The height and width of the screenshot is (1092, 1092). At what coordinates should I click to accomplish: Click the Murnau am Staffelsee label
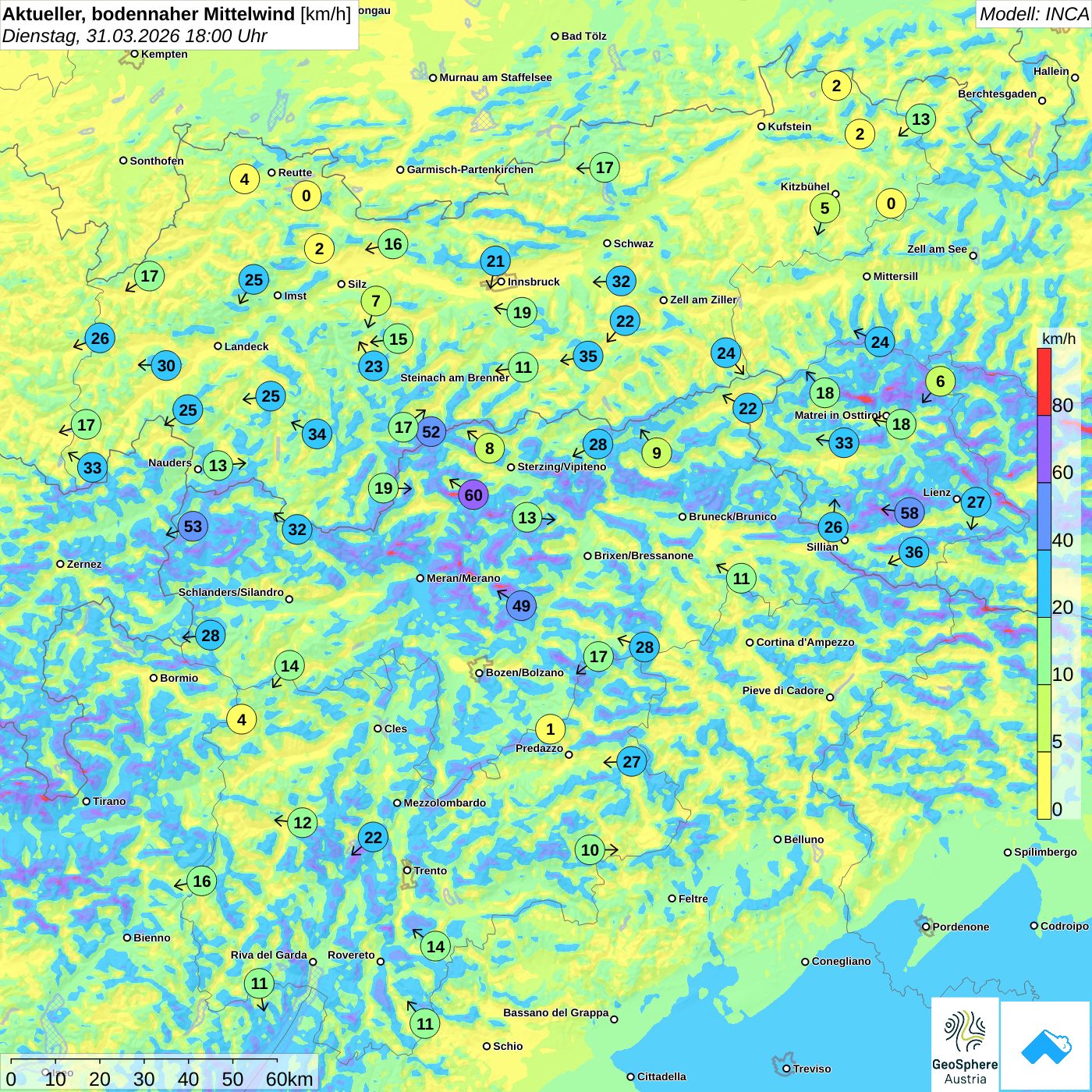[x=495, y=77]
